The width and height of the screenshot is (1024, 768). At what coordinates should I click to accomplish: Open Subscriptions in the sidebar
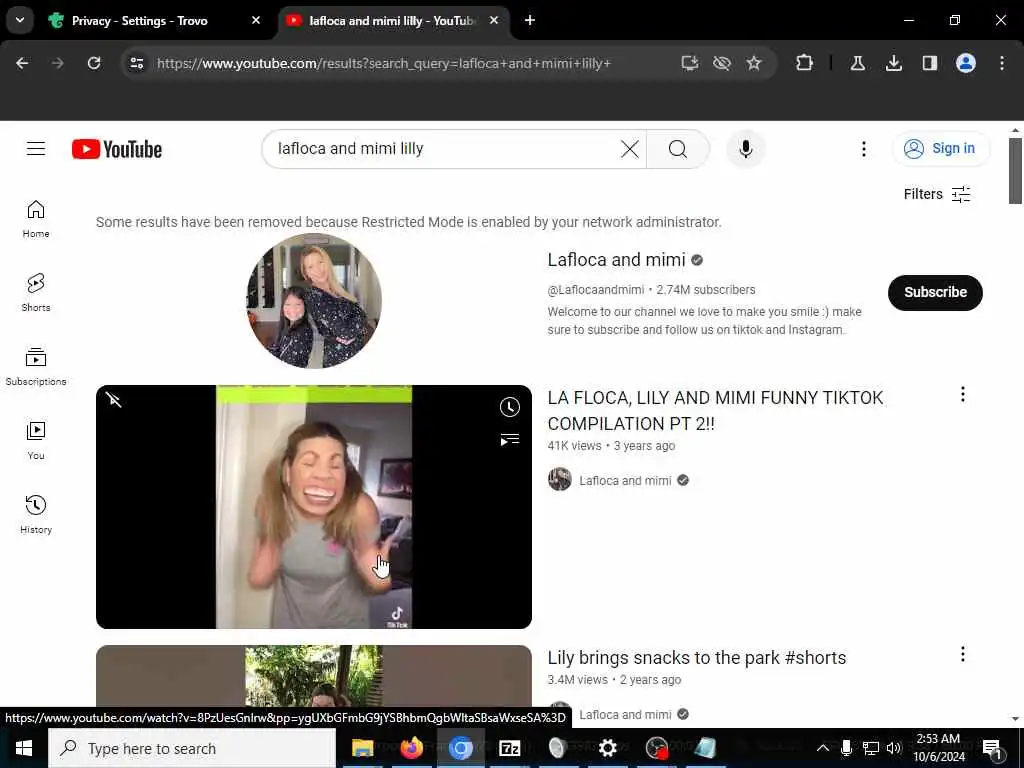tap(36, 366)
